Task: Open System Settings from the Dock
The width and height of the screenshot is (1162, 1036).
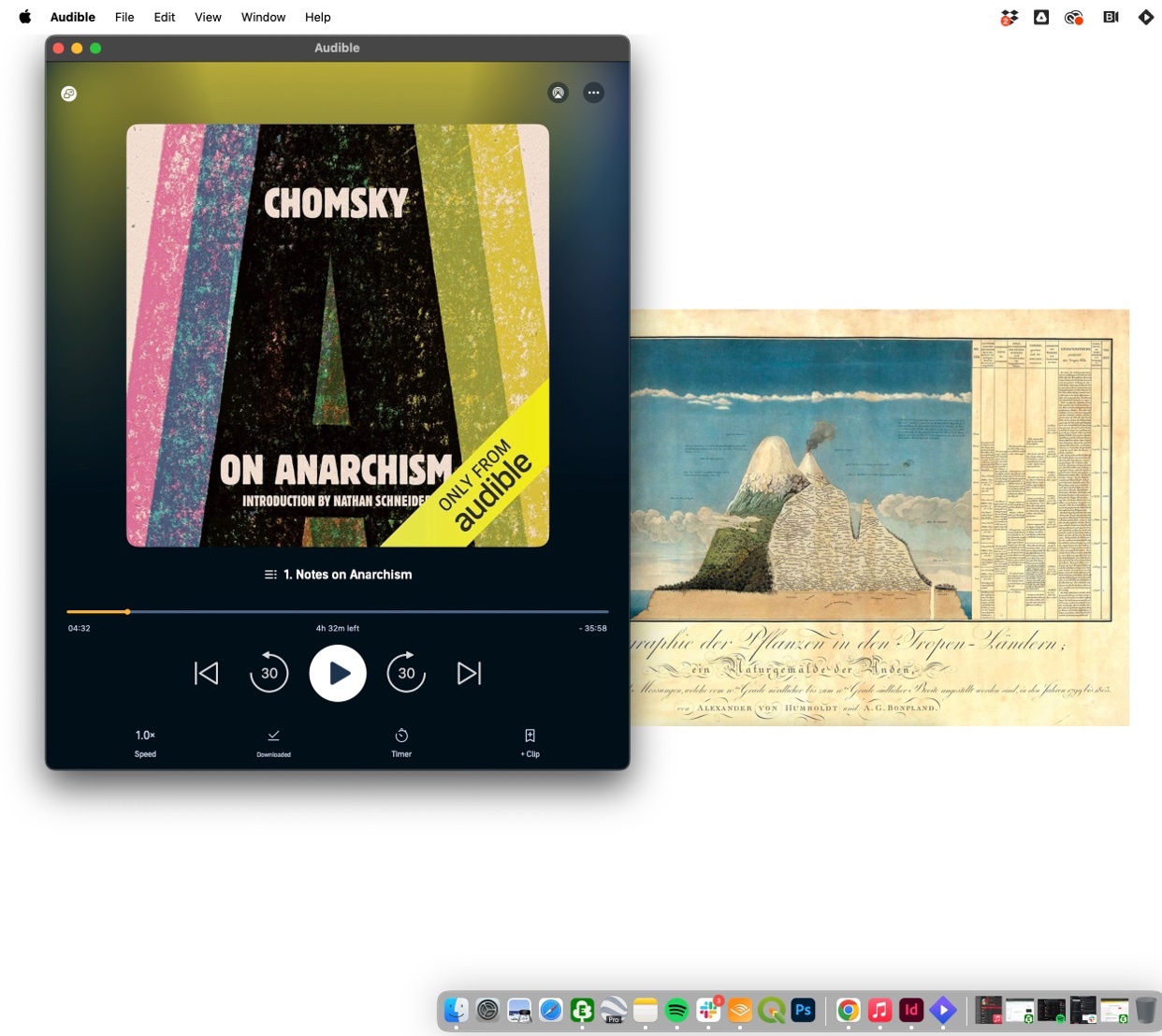Action: click(487, 1011)
